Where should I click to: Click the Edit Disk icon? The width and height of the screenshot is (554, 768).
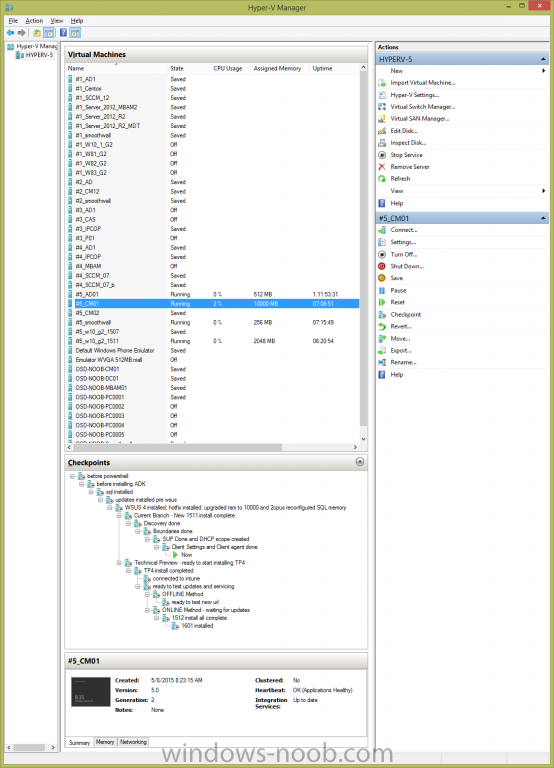(x=382, y=131)
